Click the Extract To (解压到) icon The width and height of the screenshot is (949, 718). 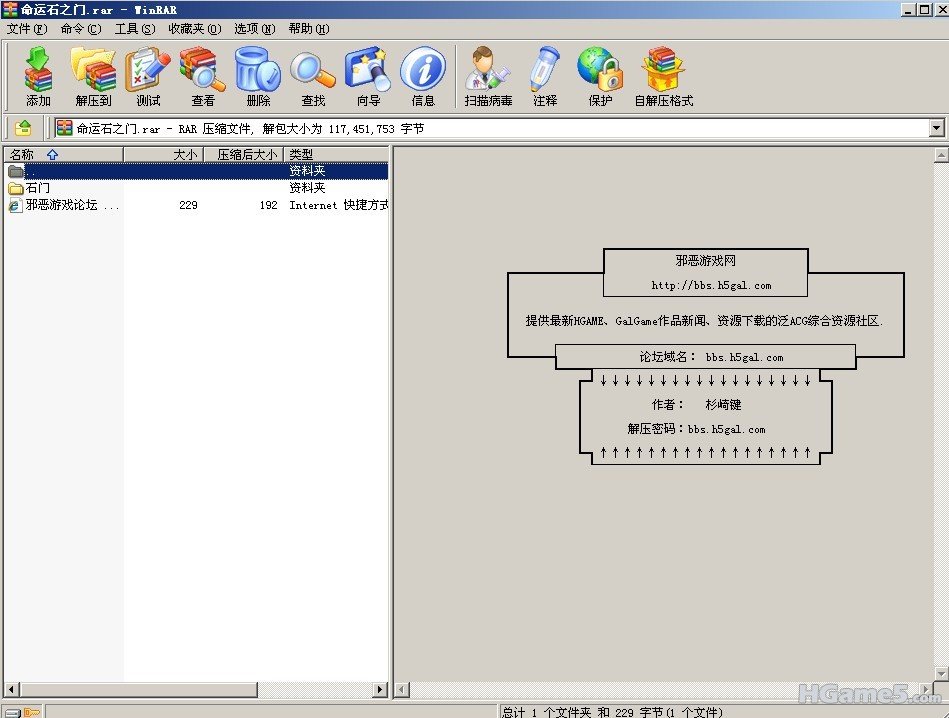[93, 76]
